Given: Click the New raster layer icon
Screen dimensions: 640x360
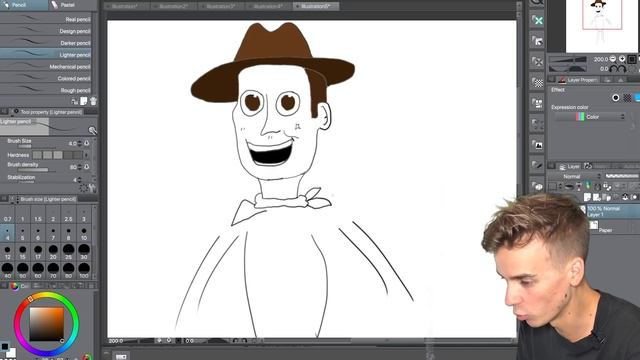Looking at the screenshot, I should pos(587,198).
